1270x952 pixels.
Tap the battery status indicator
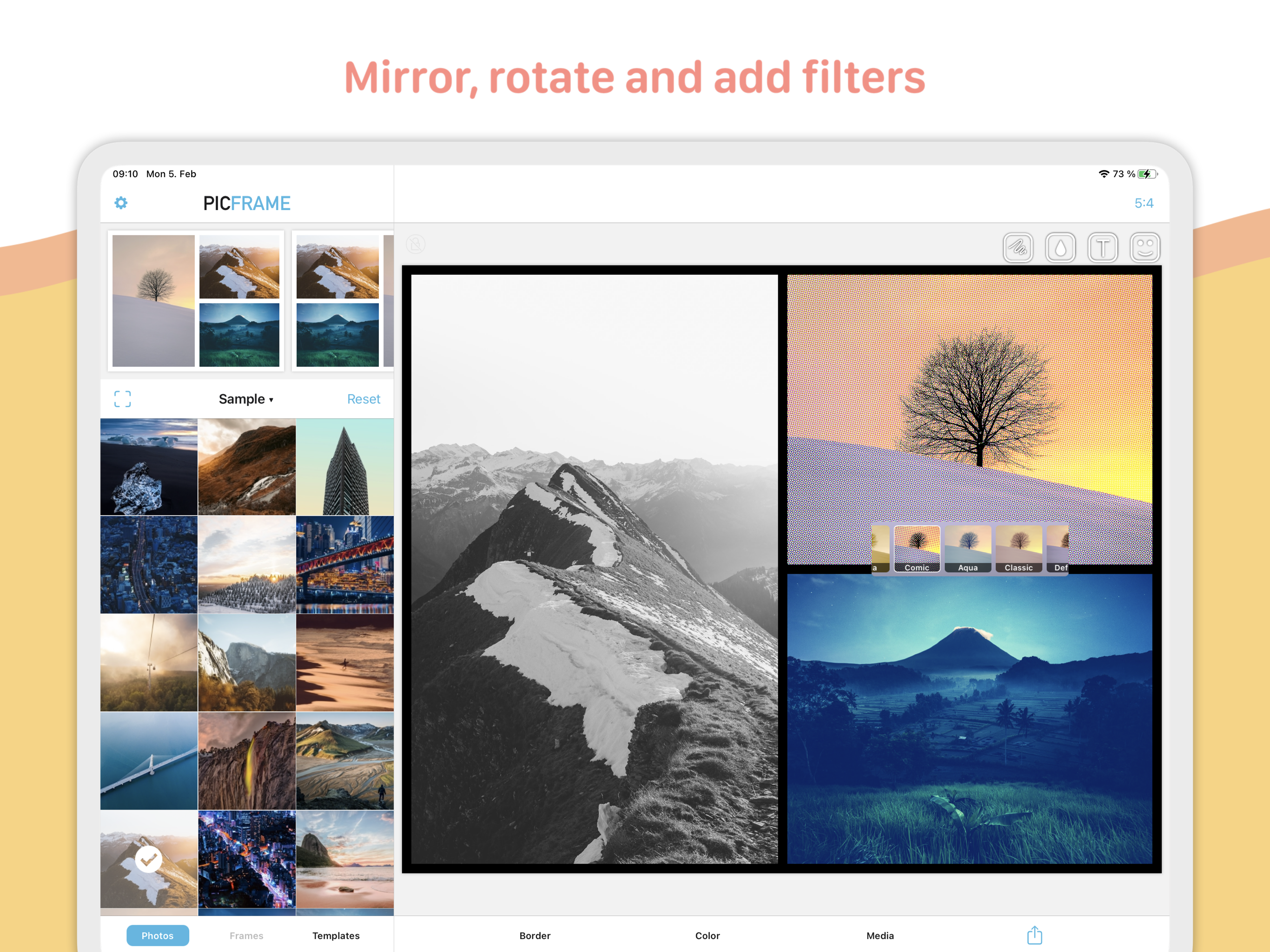click(x=1148, y=174)
